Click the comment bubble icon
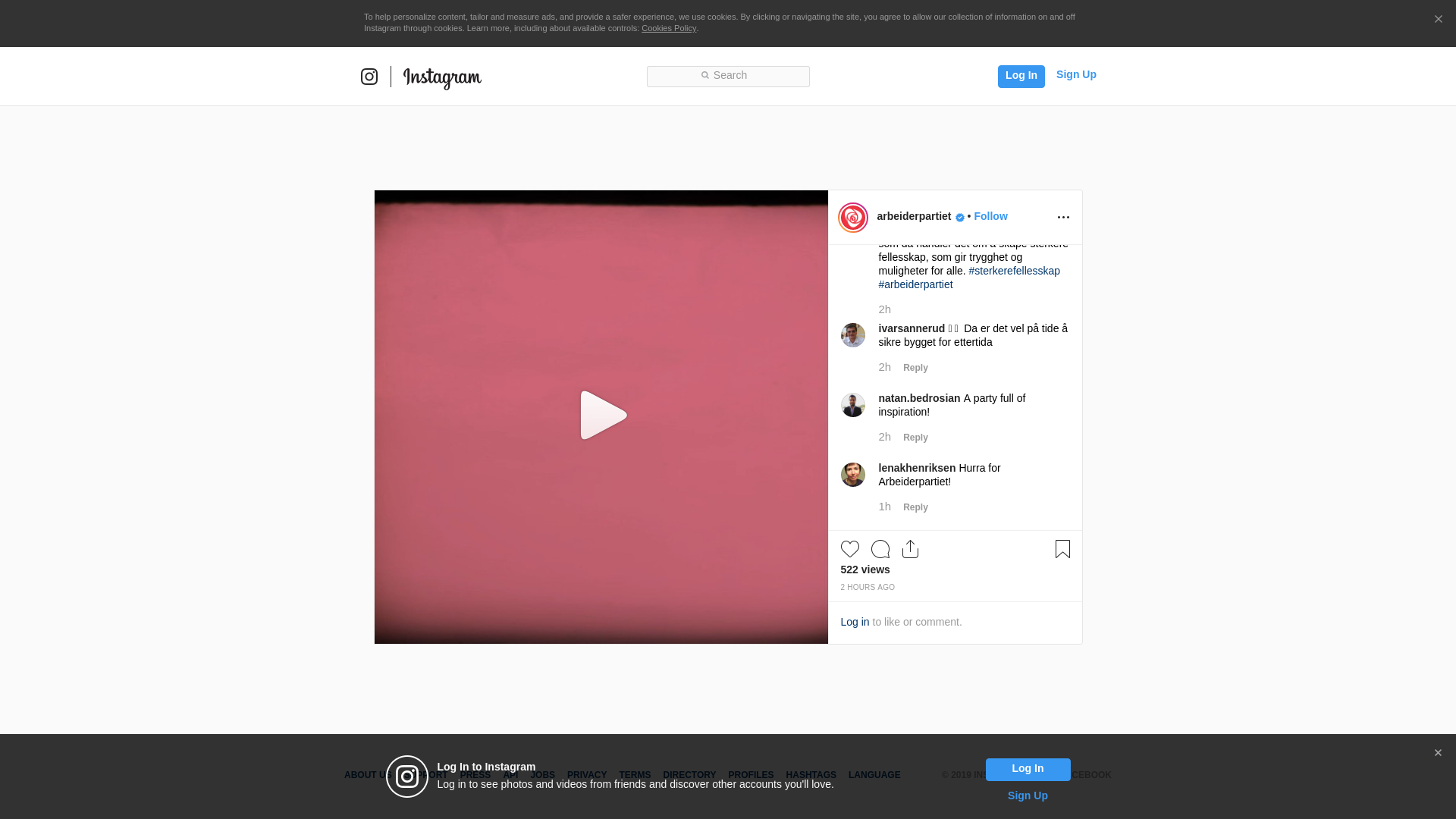1456x819 pixels. (880, 549)
